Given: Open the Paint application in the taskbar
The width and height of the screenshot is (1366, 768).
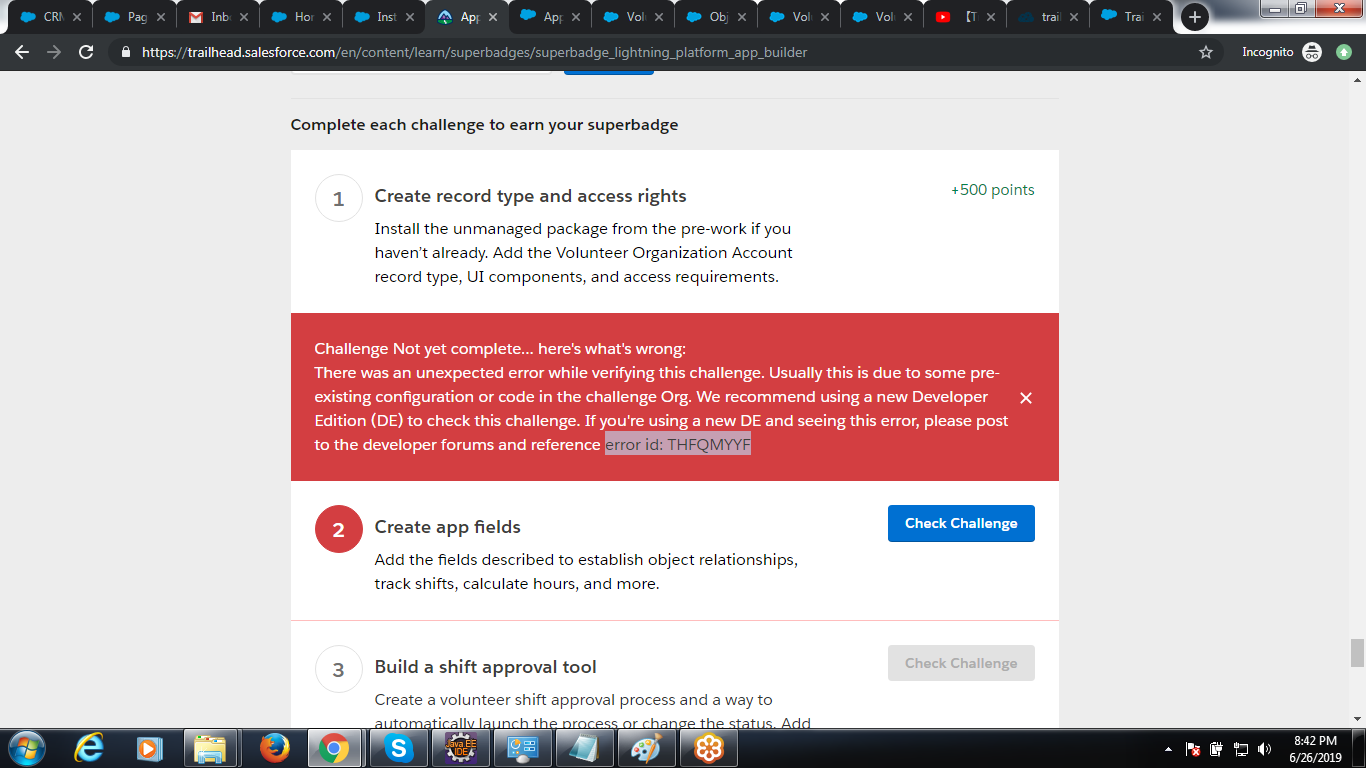Looking at the screenshot, I should (647, 748).
